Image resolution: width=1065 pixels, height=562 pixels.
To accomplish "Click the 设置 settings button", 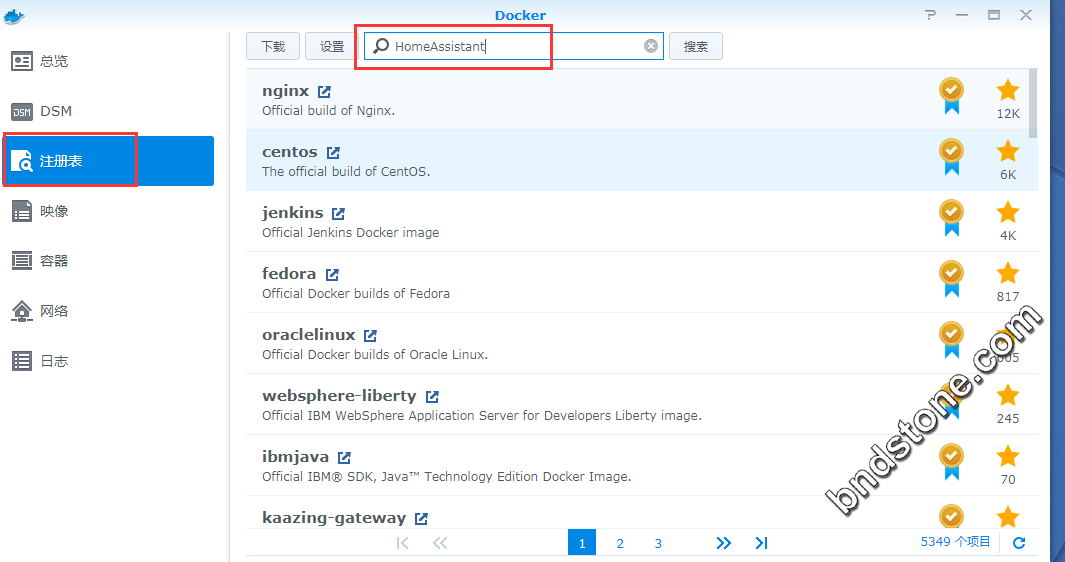I will coord(332,46).
